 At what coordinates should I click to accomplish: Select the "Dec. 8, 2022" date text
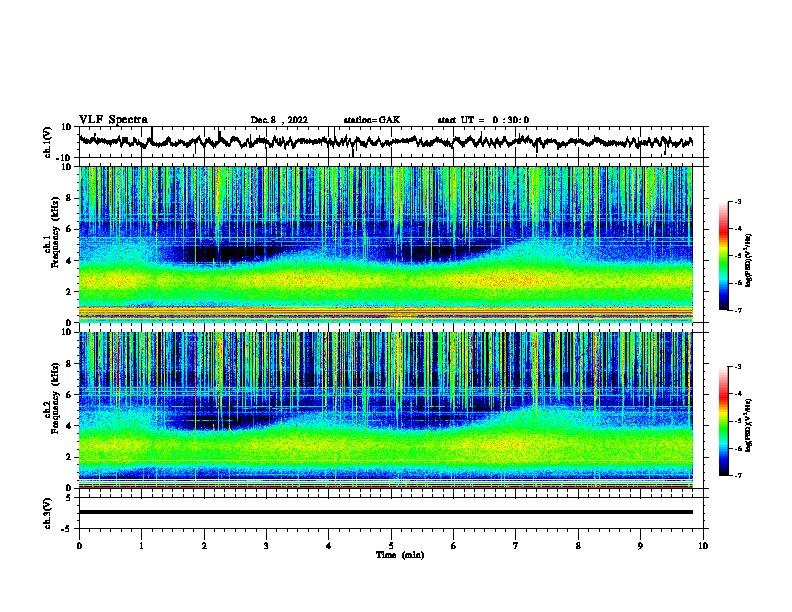click(x=279, y=120)
